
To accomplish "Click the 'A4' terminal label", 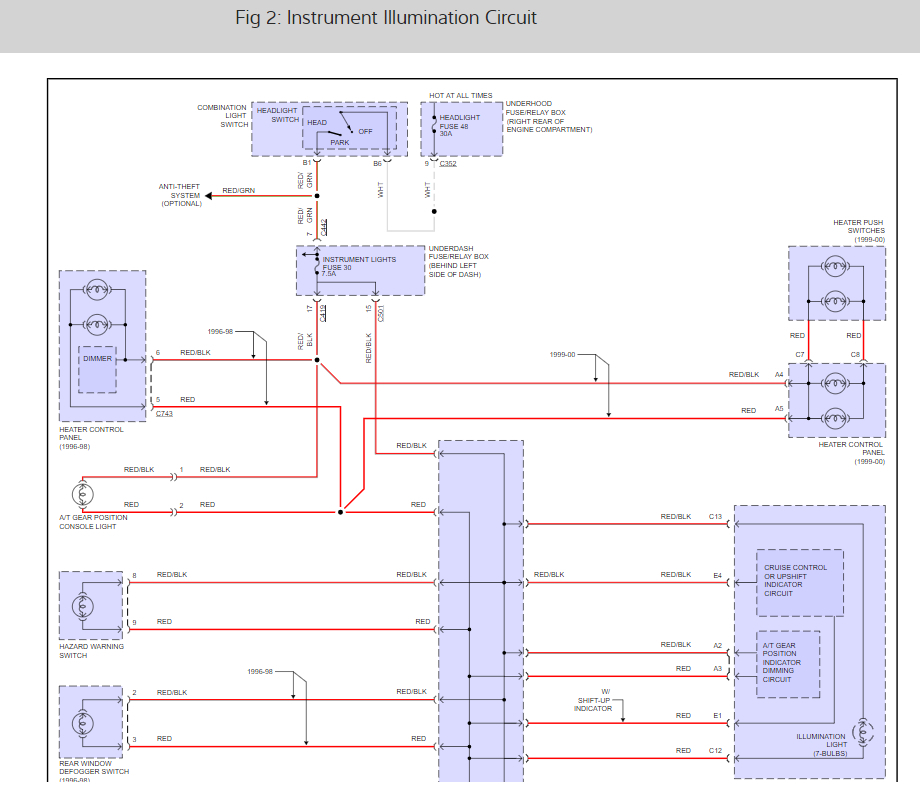I will click(779, 374).
